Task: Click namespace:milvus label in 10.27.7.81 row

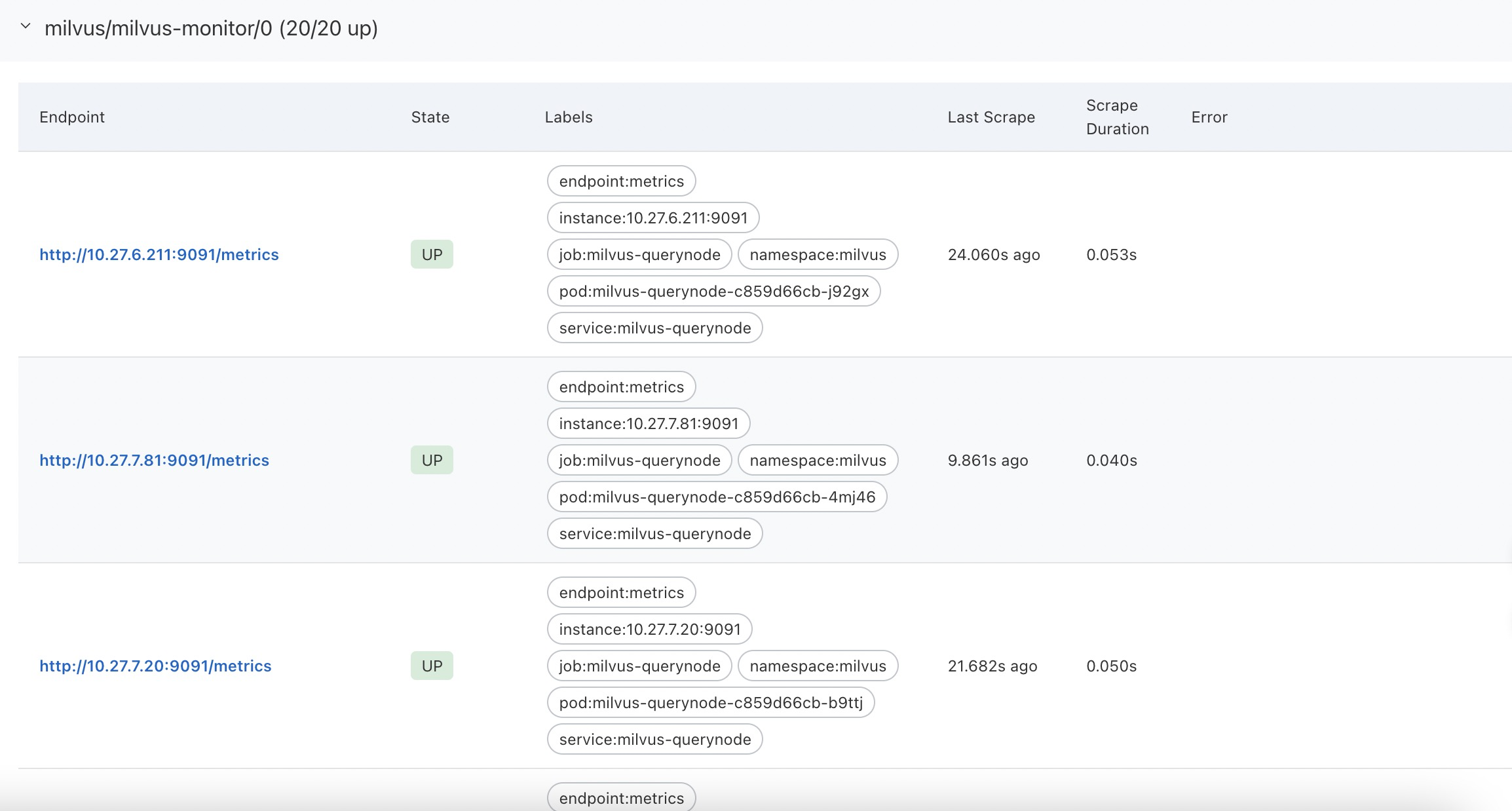Action: 818,460
